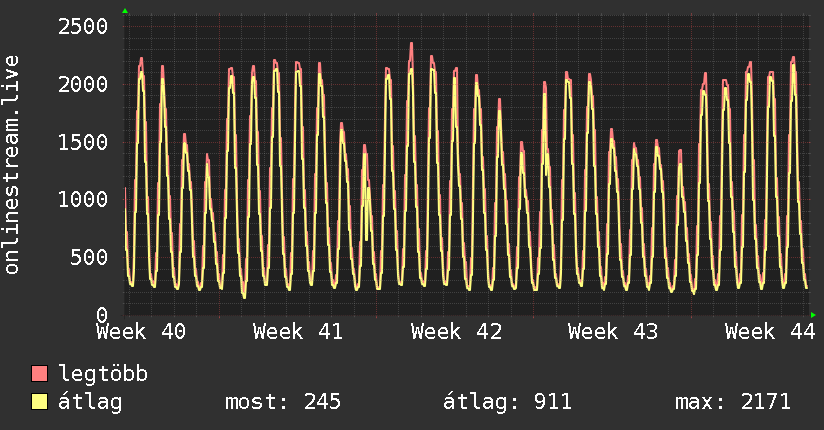Click the 'Week 40' axis label
The image size is (824, 430).
[x=141, y=332]
